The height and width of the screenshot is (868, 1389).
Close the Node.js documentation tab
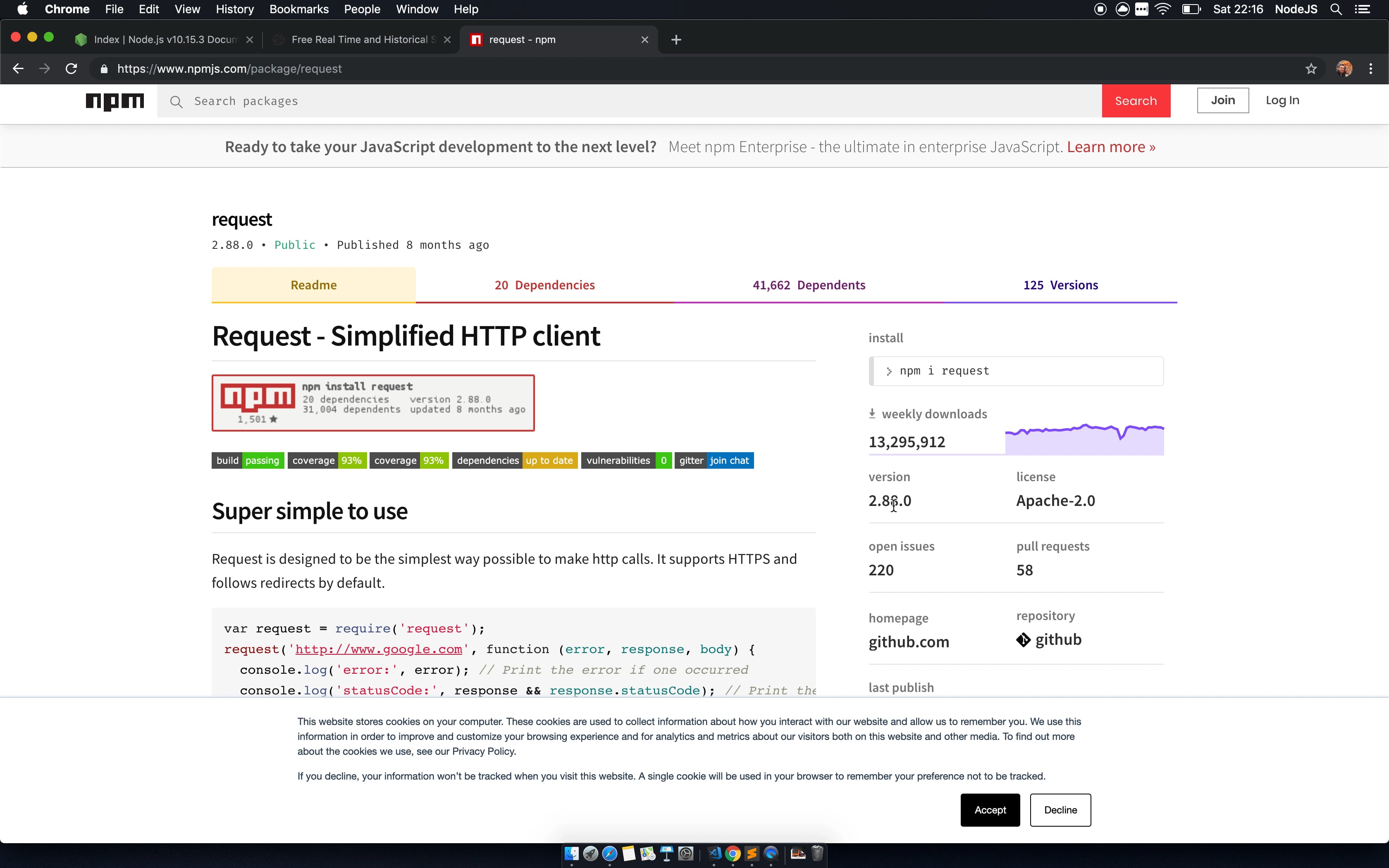(x=250, y=40)
